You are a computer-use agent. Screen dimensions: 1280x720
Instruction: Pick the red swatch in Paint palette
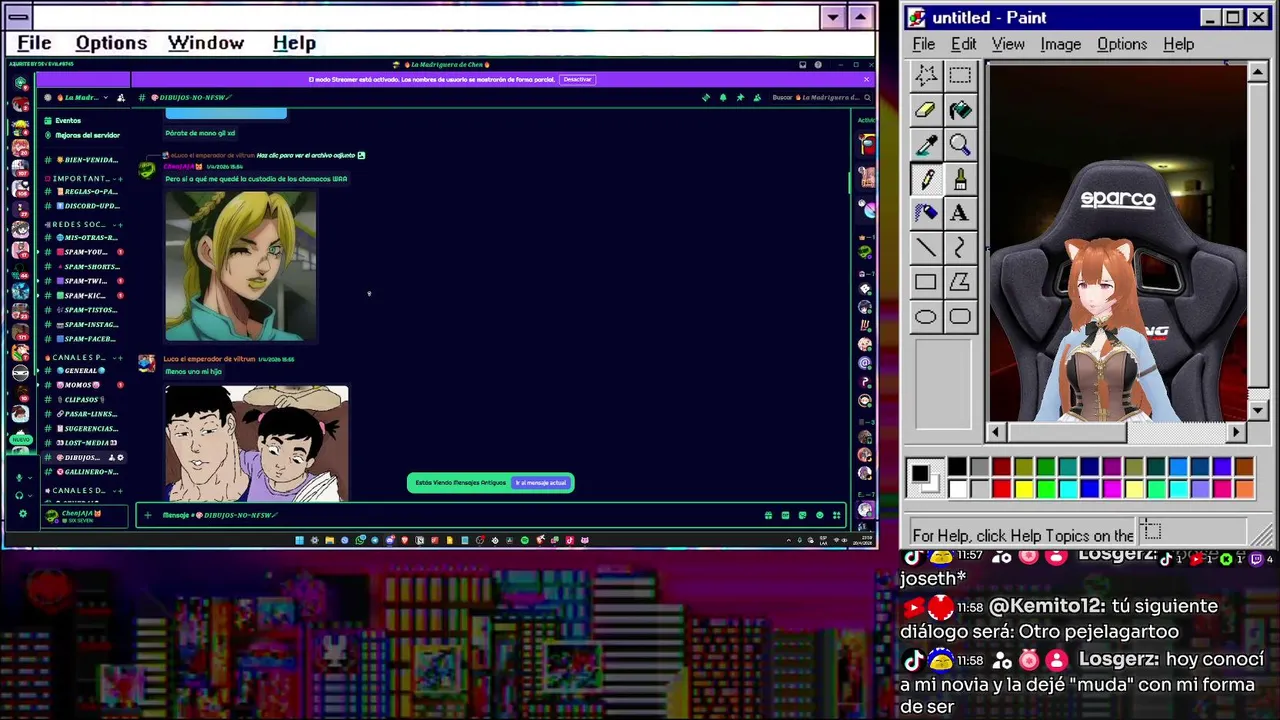tap(1001, 488)
